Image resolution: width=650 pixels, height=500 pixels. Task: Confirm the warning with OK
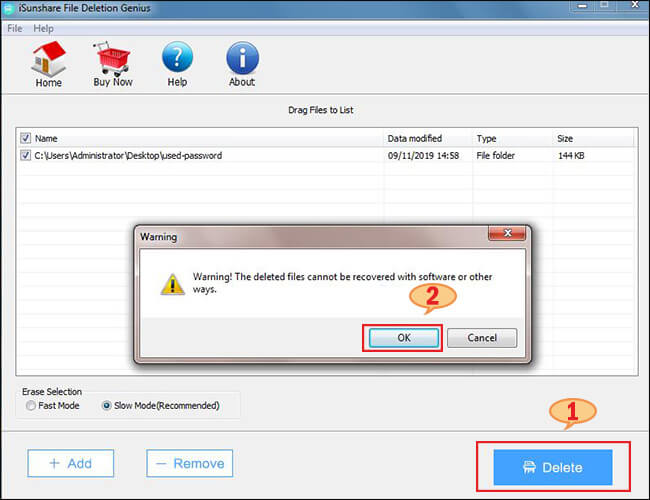[404, 338]
